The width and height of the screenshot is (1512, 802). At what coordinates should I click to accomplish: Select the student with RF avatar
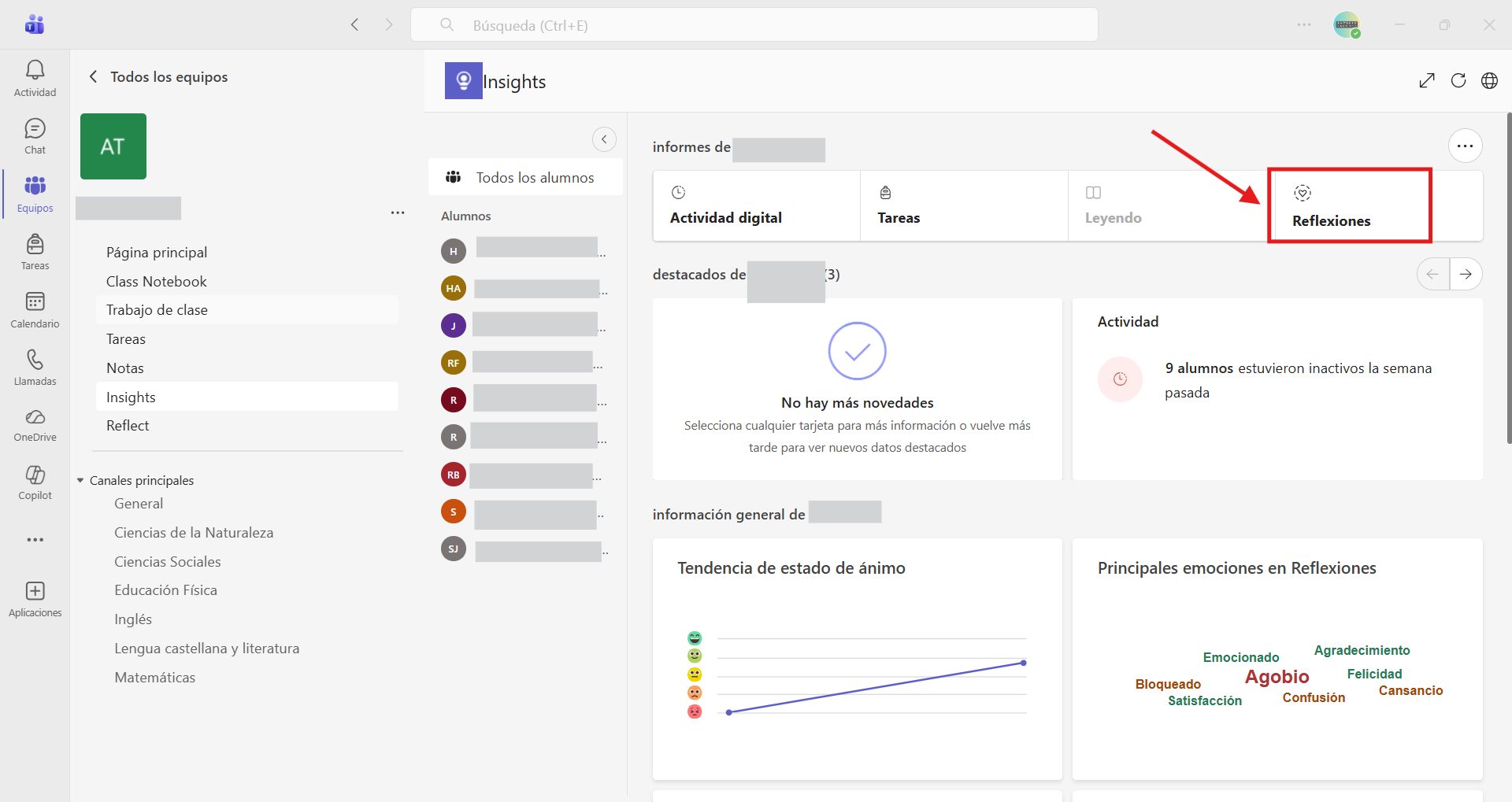[x=454, y=362]
